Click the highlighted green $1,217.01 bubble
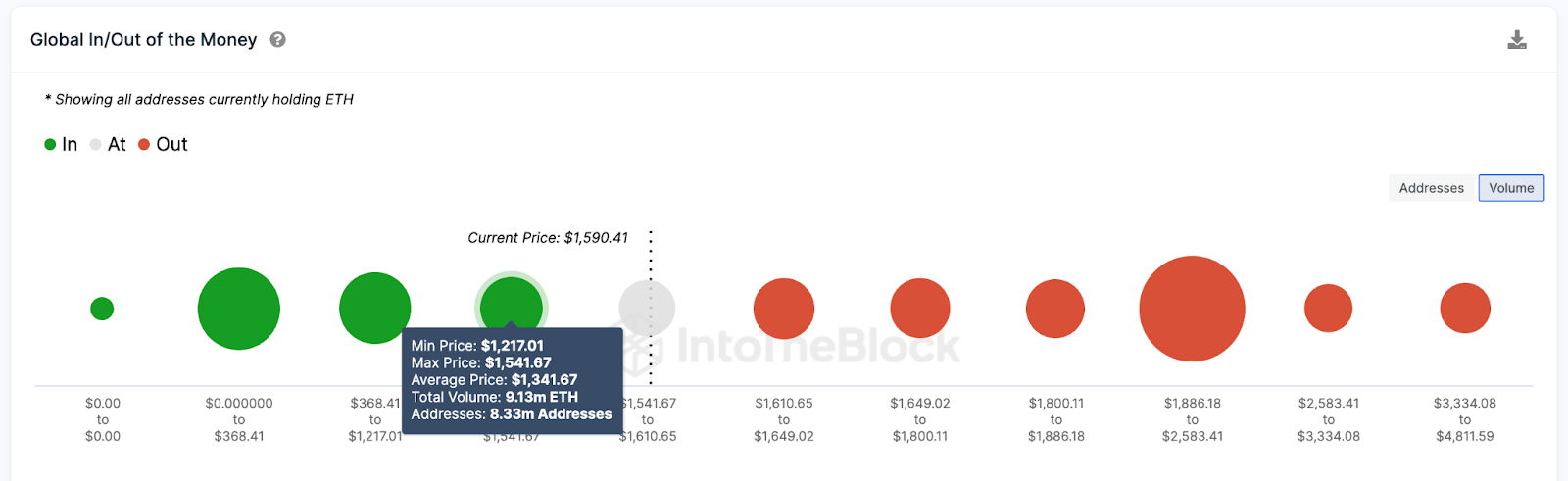 click(x=511, y=304)
